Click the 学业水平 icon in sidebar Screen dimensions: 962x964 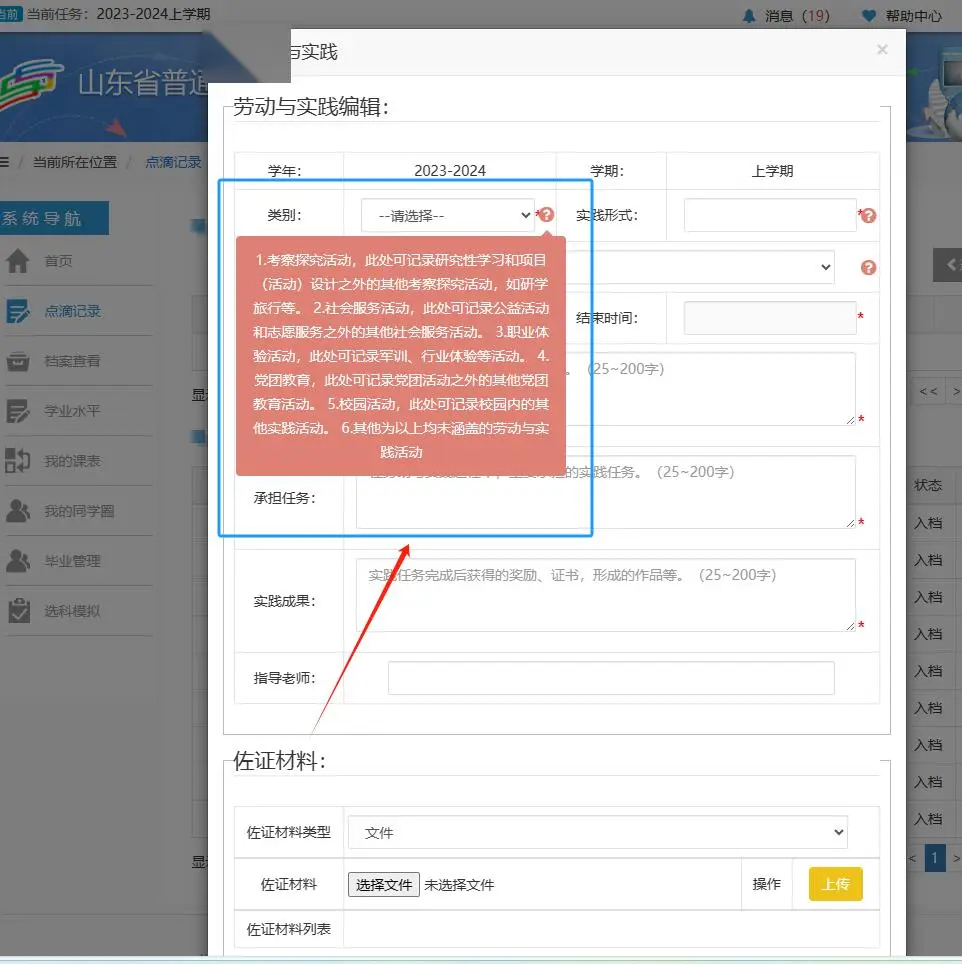[x=18, y=411]
